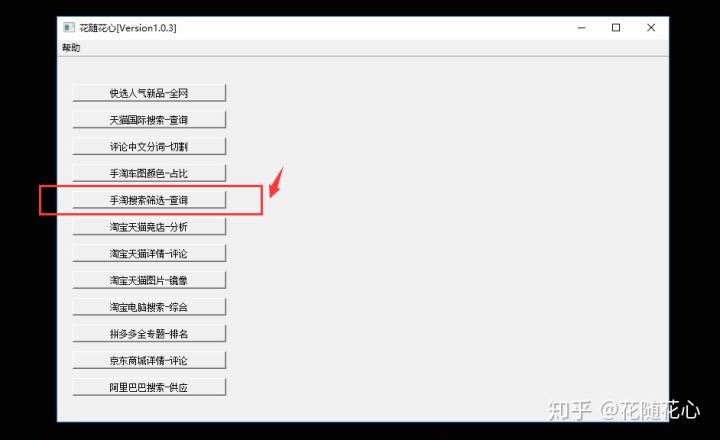Click the red arrow annotation
The image size is (720, 440).
tap(276, 182)
